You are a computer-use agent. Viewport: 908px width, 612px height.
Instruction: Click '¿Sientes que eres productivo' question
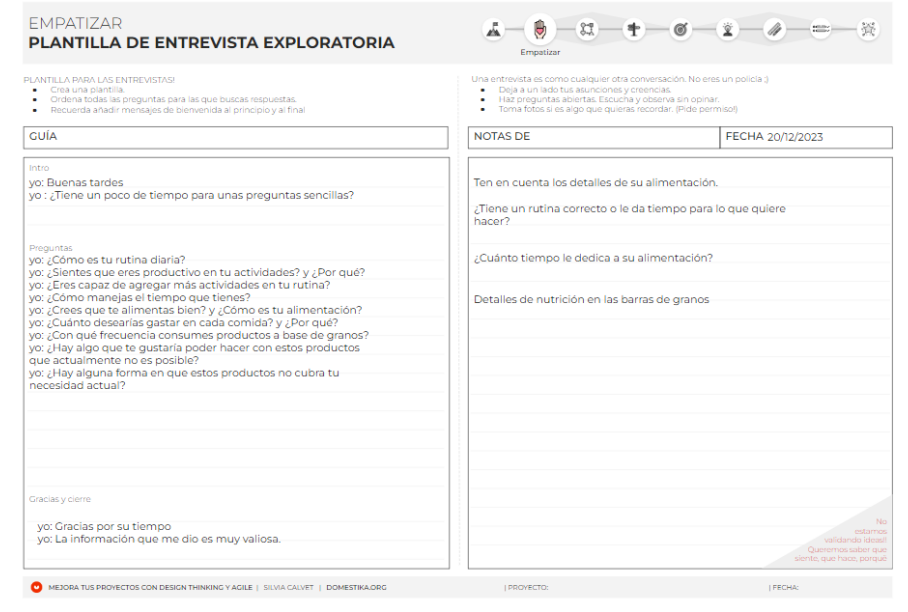[x=197, y=273]
